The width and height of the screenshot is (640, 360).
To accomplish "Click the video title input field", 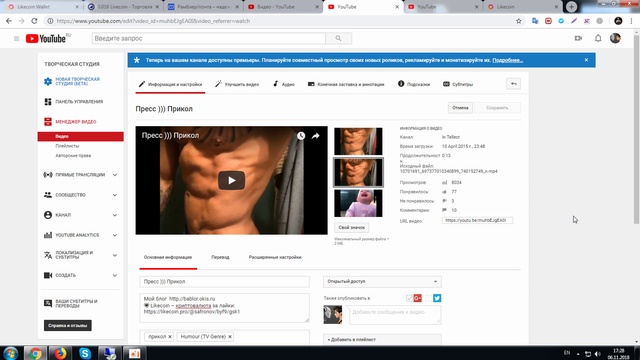I will coord(224,282).
